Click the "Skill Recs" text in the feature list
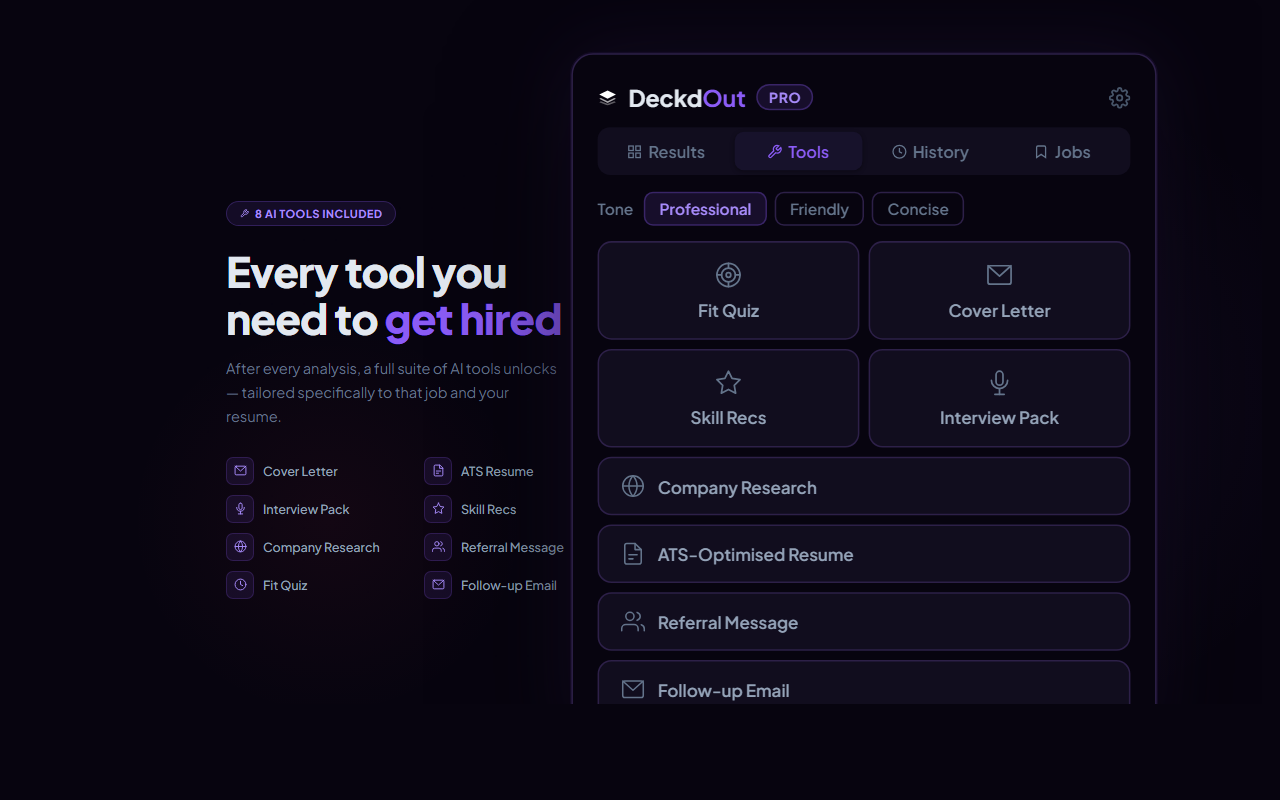Viewport: 1280px width, 800px height. pos(488,509)
